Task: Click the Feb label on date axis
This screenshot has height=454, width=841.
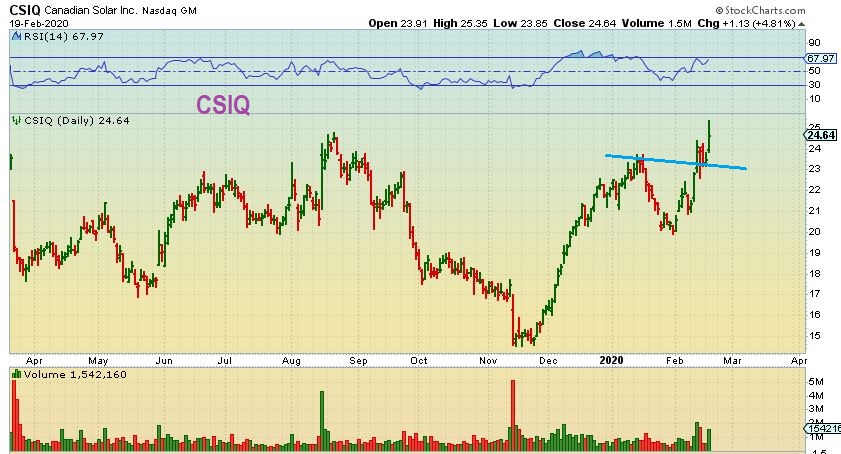Action: (675, 361)
